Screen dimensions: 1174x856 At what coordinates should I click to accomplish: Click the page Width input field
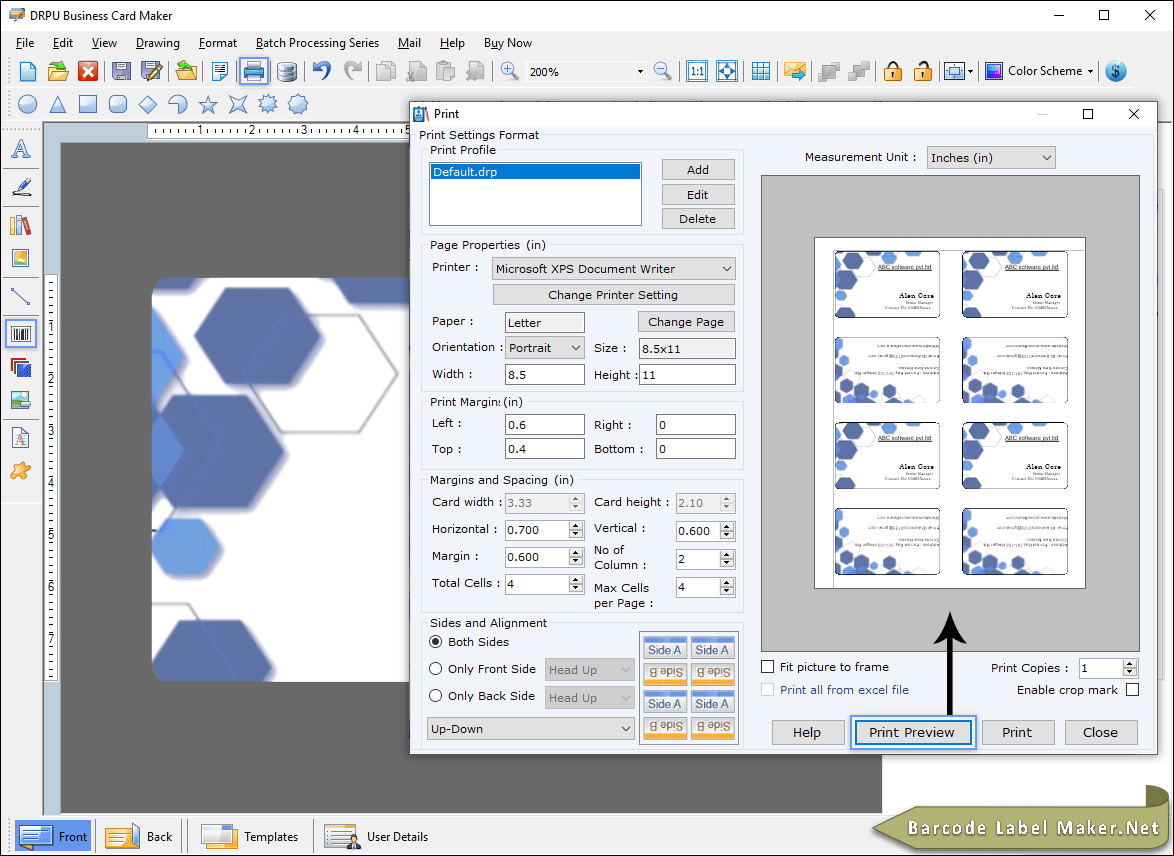[x=544, y=374]
